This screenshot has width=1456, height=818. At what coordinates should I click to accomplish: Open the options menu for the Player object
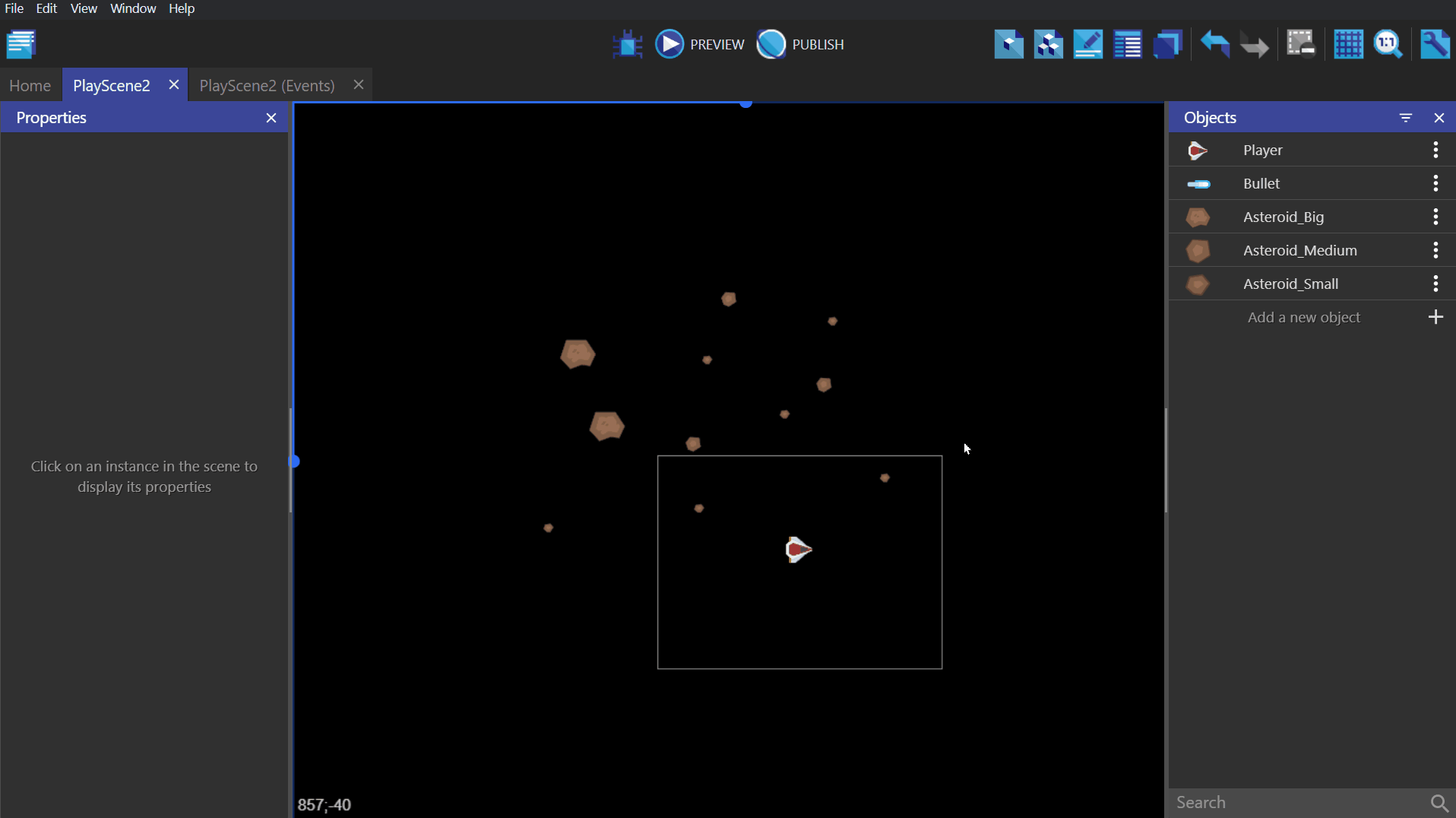pos(1435,150)
